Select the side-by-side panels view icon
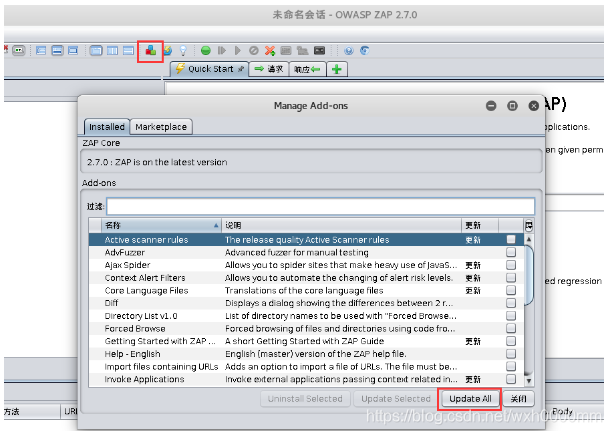This screenshot has width=612, height=435. (x=112, y=50)
